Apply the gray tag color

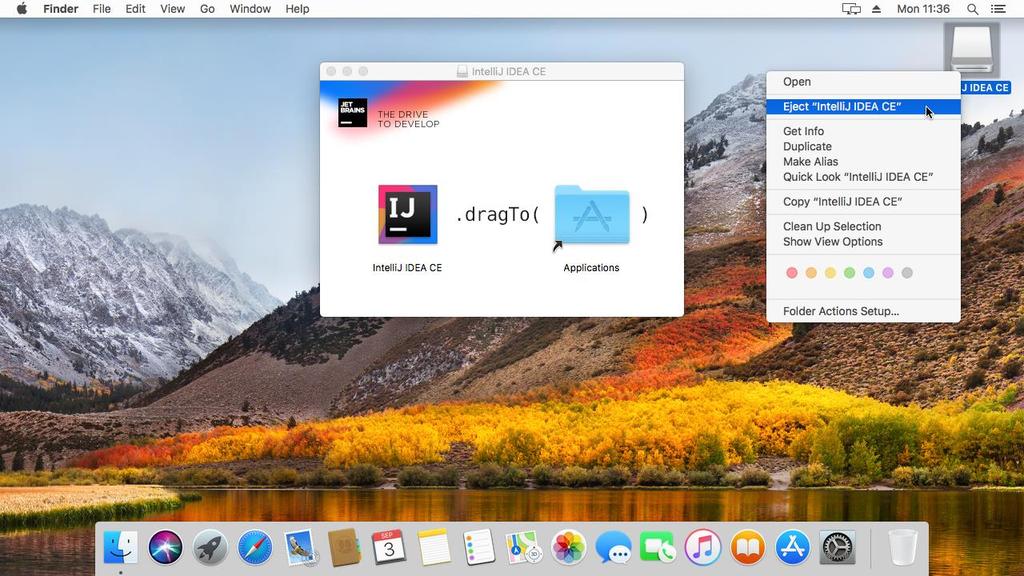pyautogui.click(x=907, y=273)
